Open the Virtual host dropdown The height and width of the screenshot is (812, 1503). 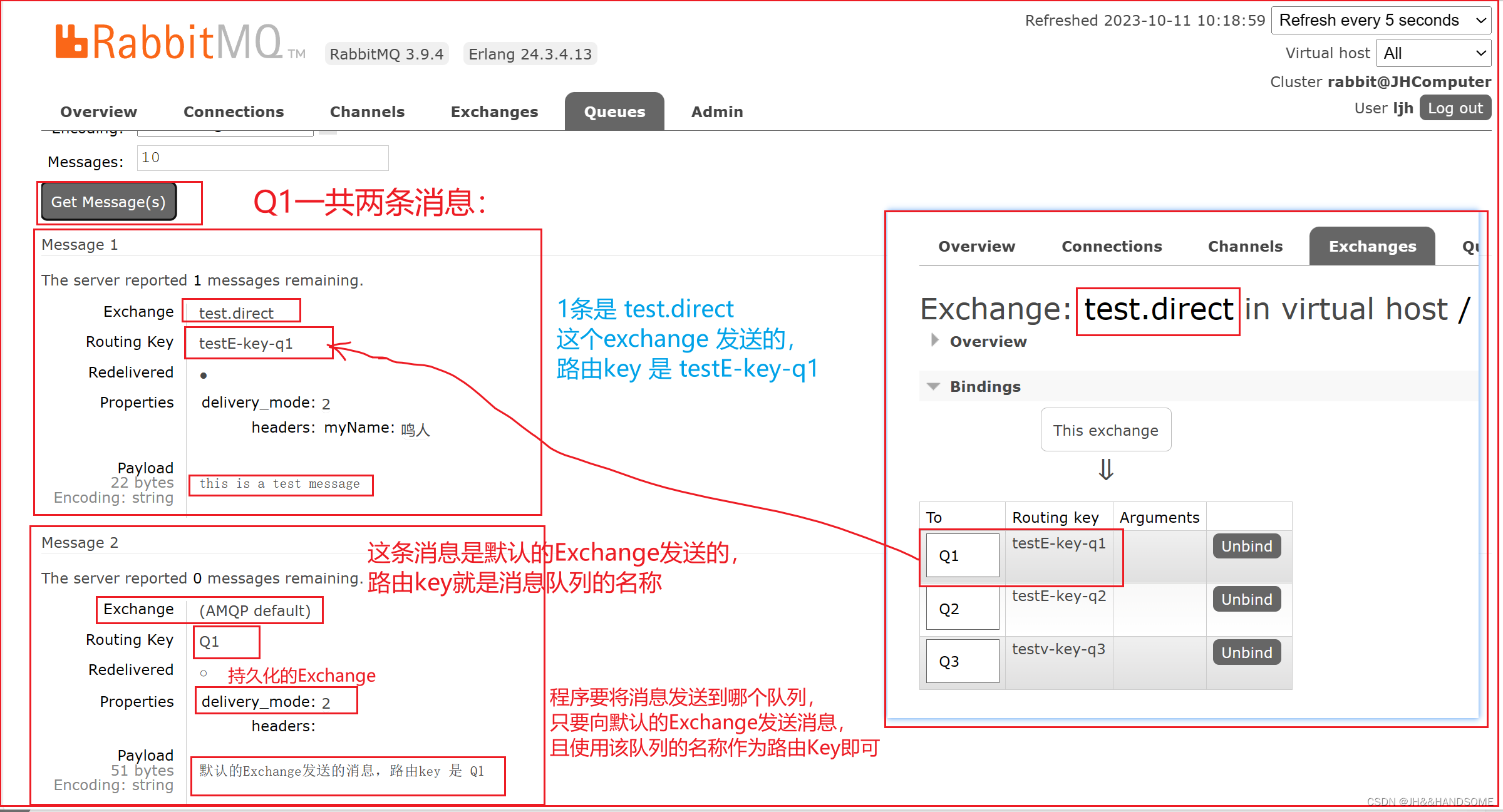1433,53
